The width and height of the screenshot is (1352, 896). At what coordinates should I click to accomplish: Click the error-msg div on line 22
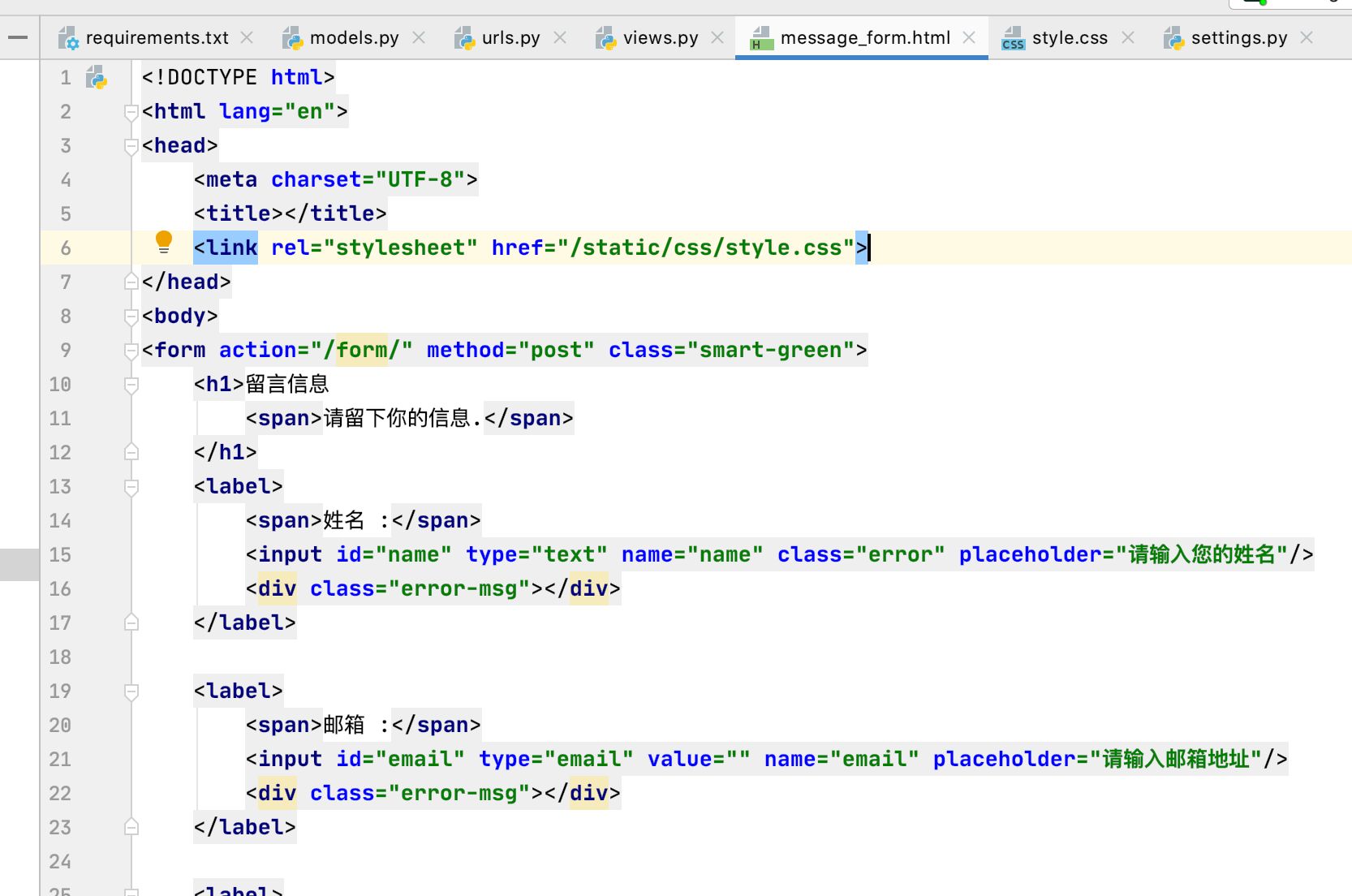(433, 793)
